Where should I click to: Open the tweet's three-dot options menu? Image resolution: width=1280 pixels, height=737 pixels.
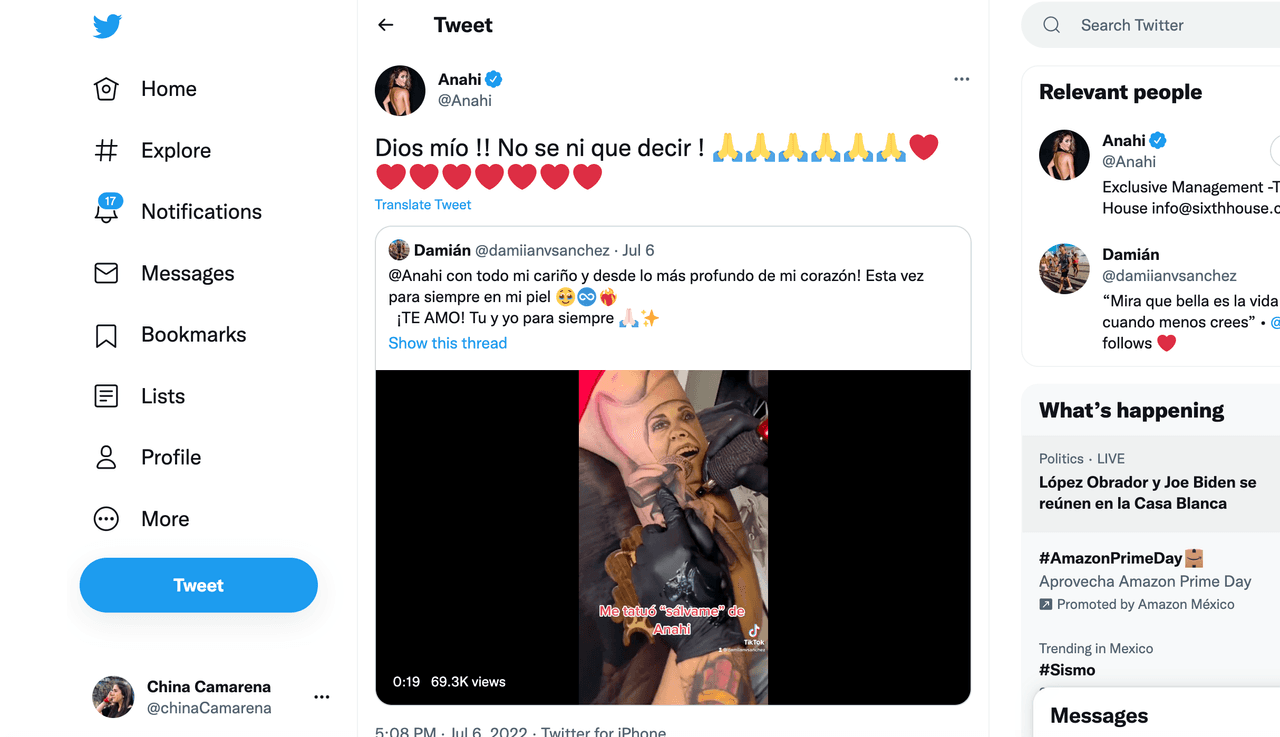[x=961, y=79]
